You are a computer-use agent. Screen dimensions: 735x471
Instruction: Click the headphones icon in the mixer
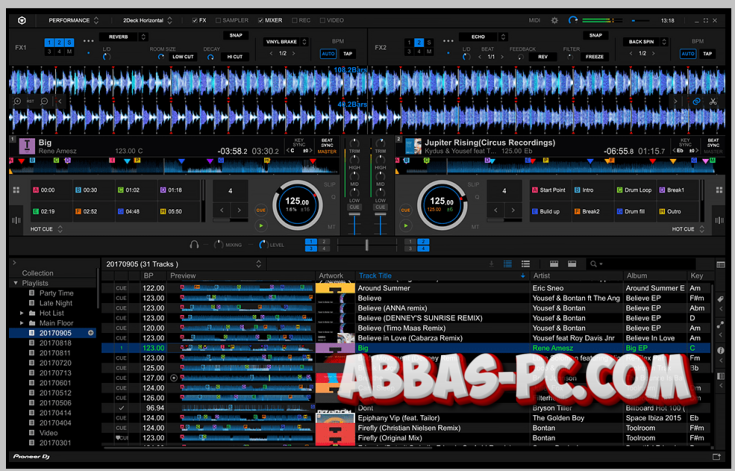(x=194, y=244)
